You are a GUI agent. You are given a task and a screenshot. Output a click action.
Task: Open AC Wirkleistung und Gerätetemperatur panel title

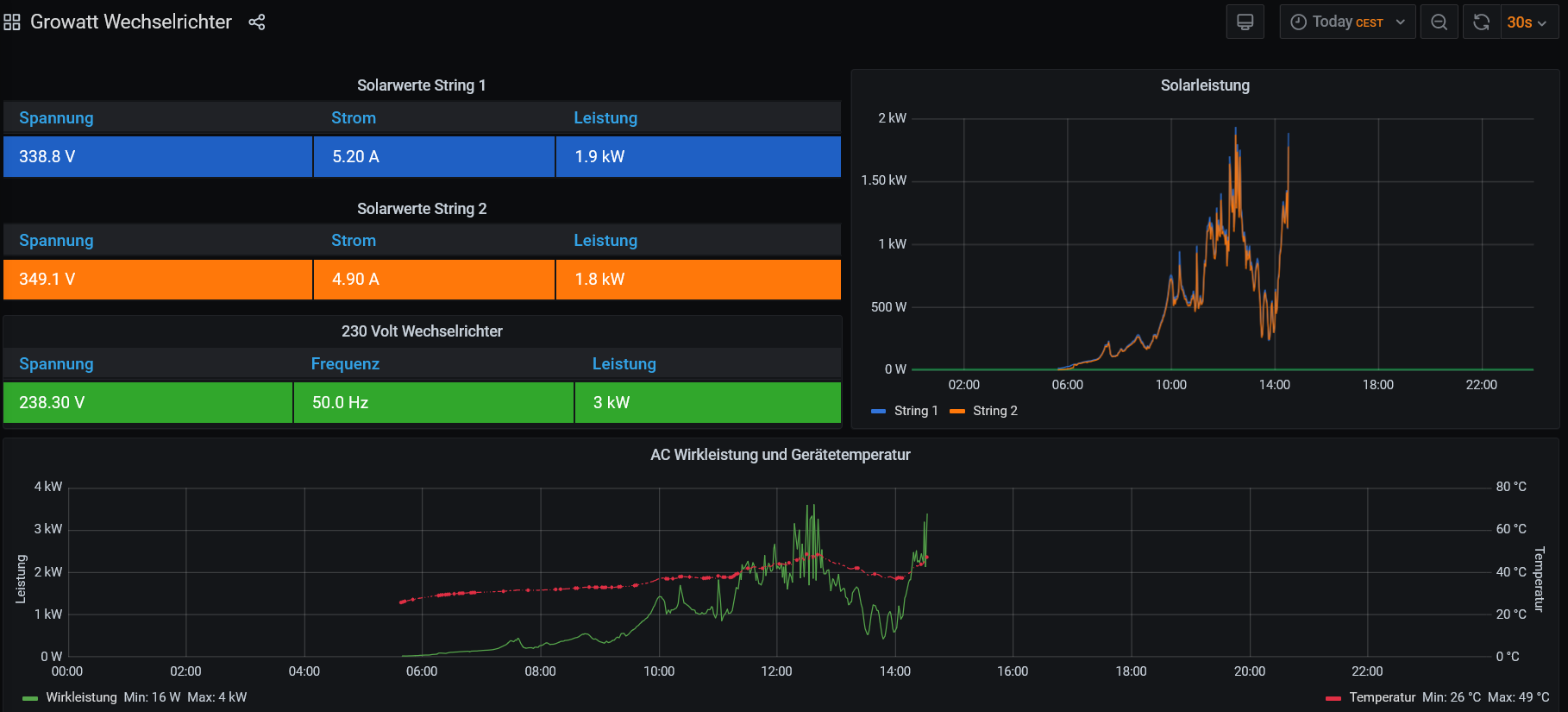coord(781,455)
